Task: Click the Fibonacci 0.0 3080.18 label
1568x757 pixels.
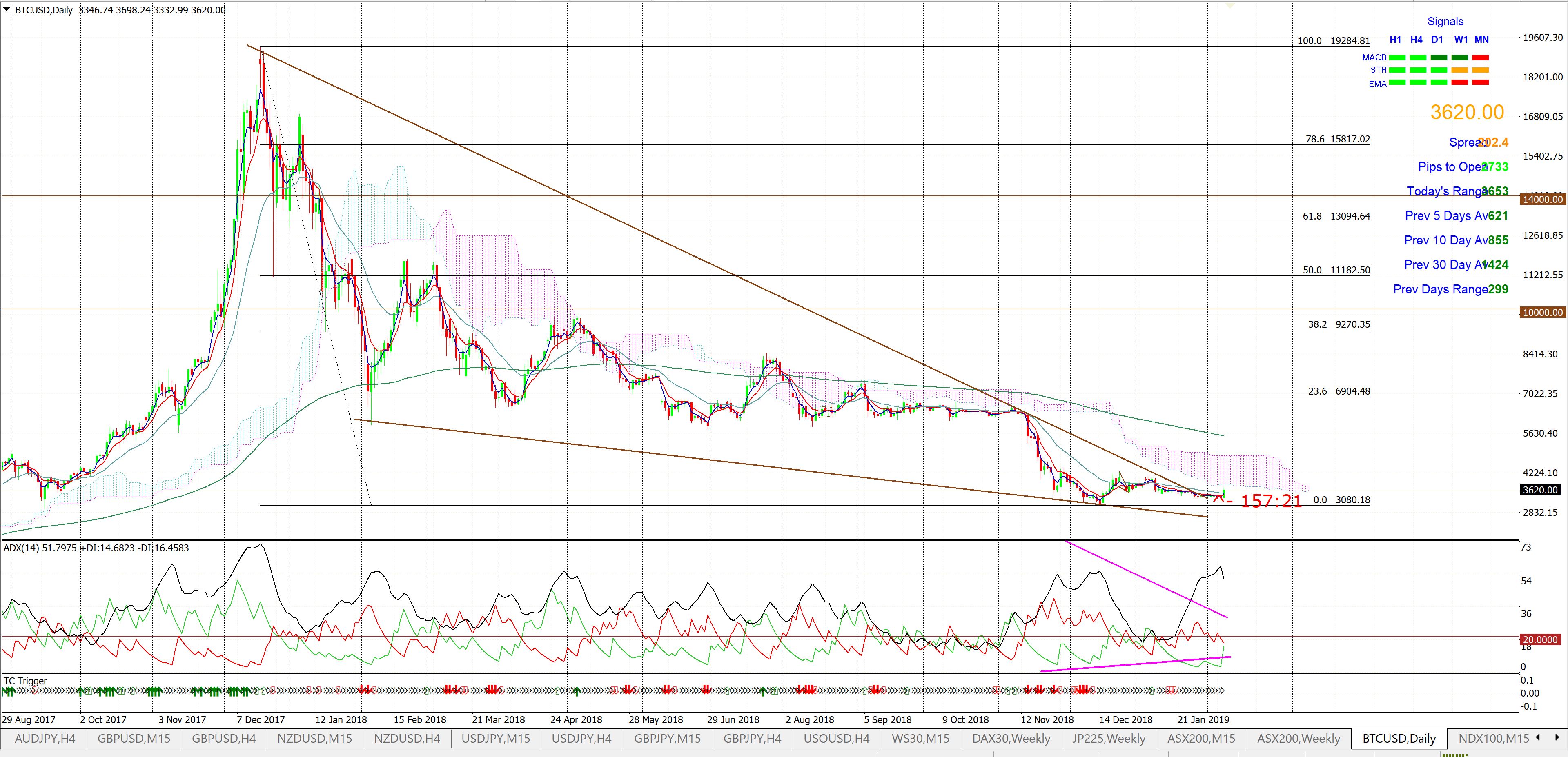Action: (1341, 499)
